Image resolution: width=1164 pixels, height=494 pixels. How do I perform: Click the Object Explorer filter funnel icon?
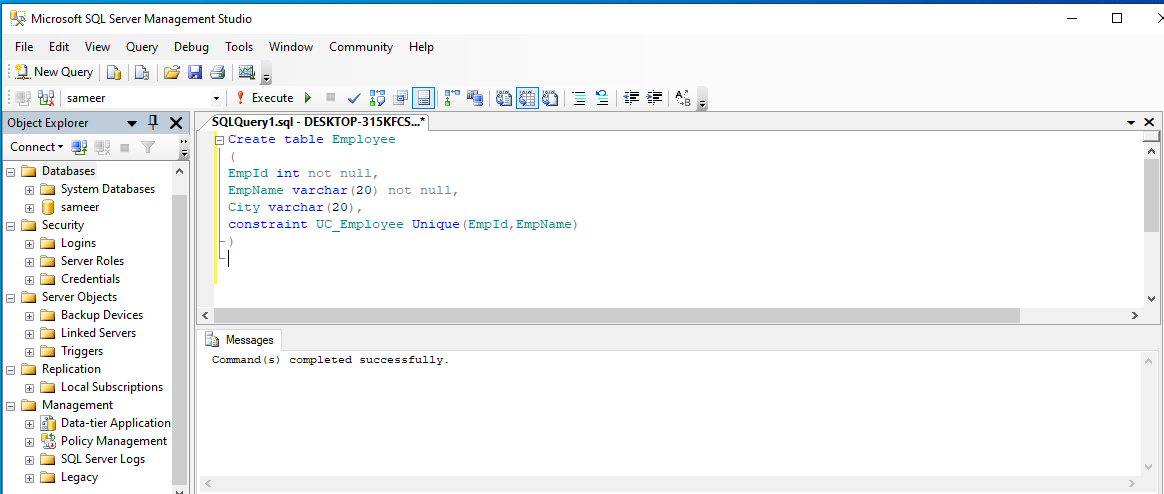pos(148,147)
